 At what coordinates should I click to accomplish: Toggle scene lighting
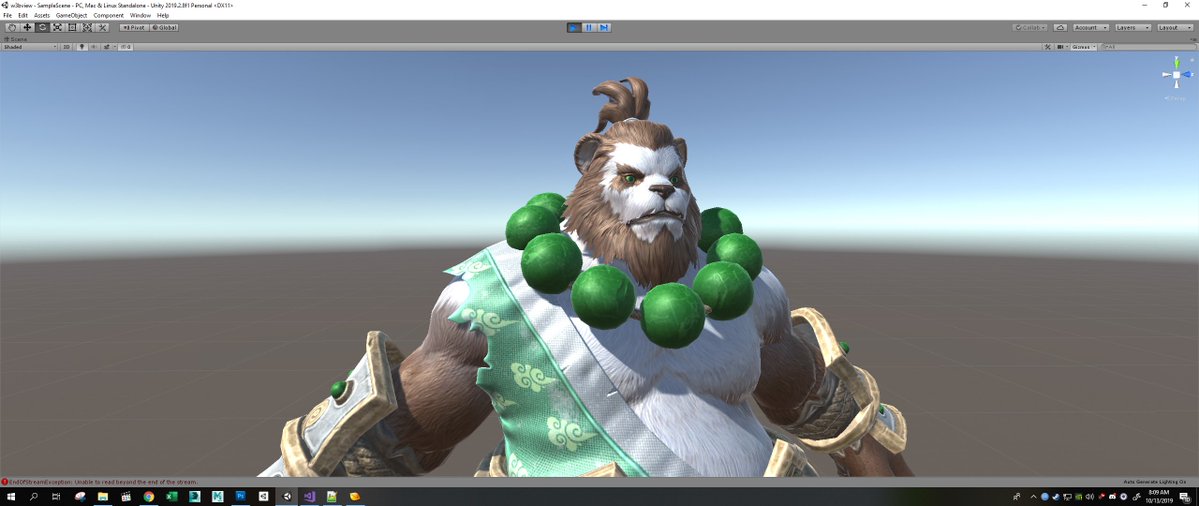click(x=82, y=47)
